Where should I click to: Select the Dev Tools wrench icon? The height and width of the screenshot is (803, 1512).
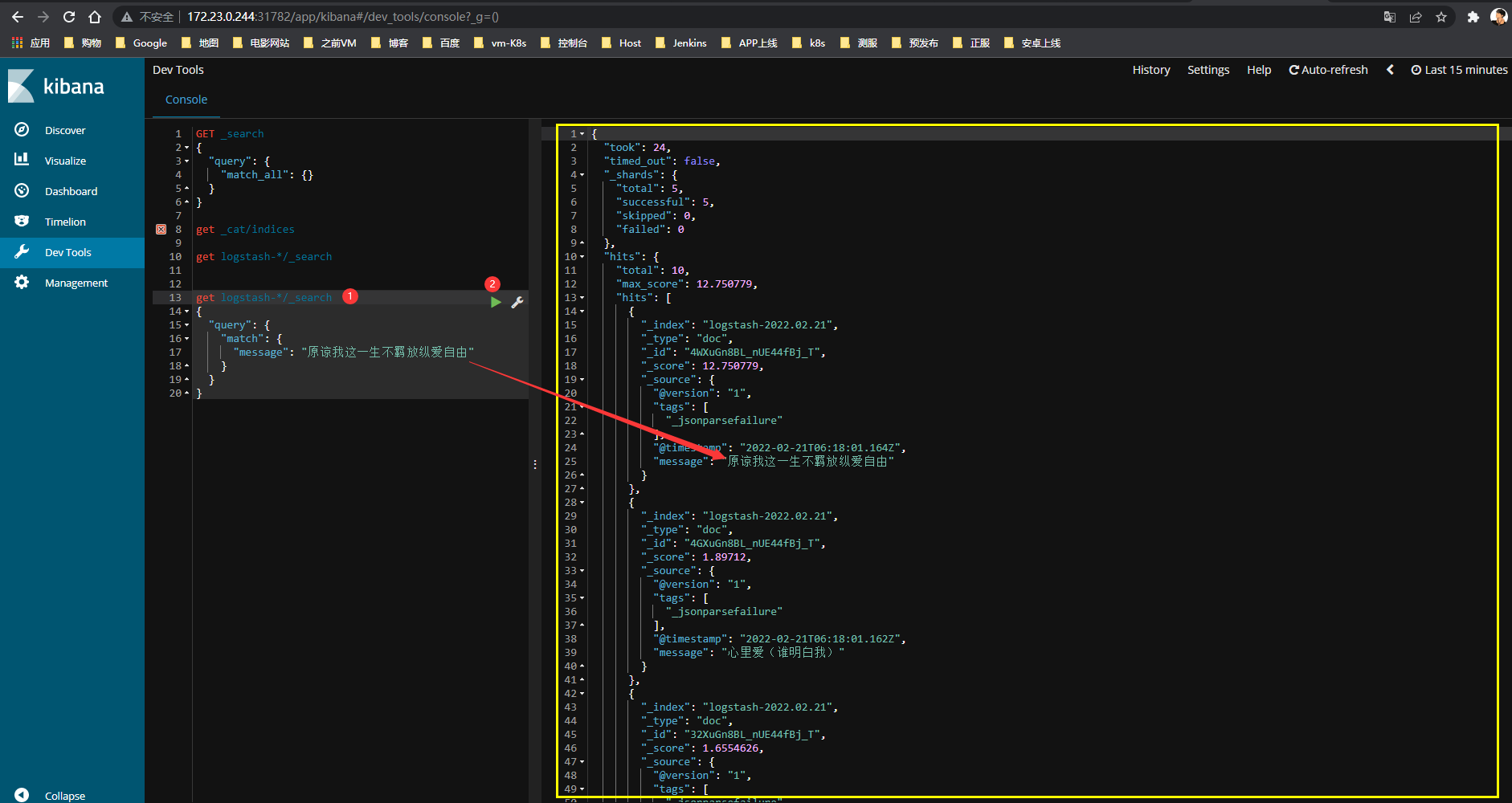22,252
